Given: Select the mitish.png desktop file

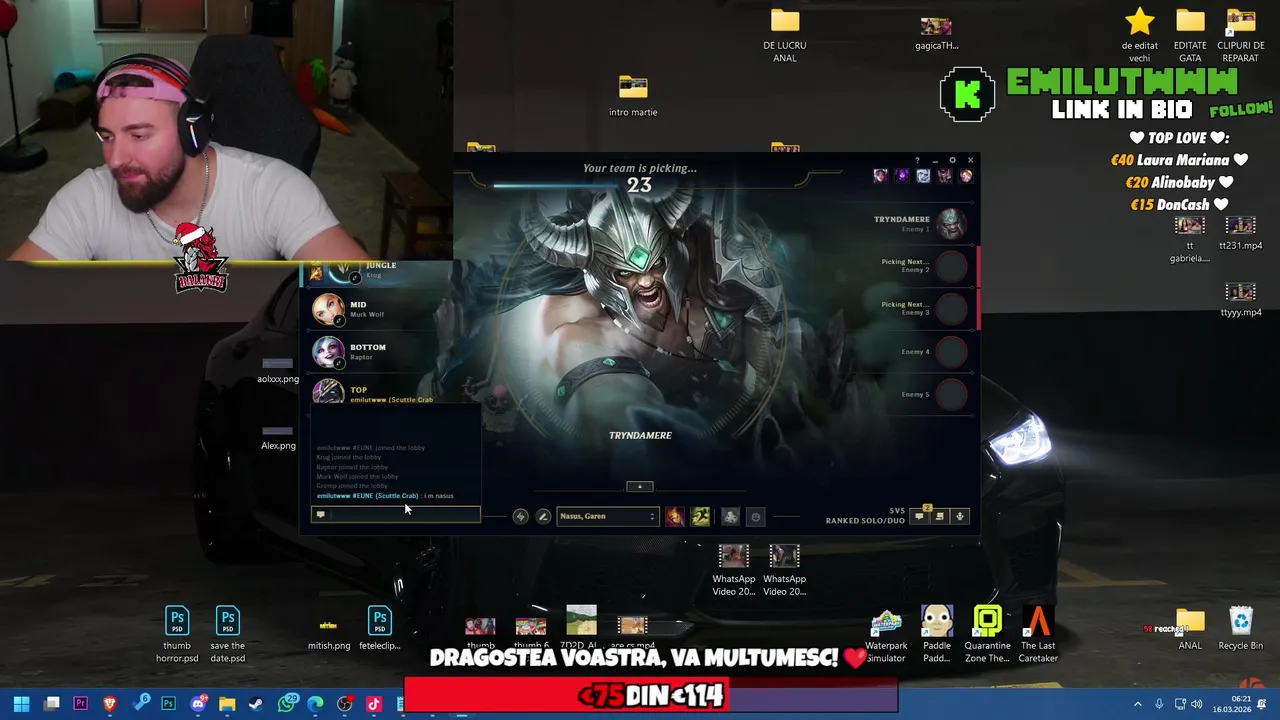Looking at the screenshot, I should click(328, 632).
